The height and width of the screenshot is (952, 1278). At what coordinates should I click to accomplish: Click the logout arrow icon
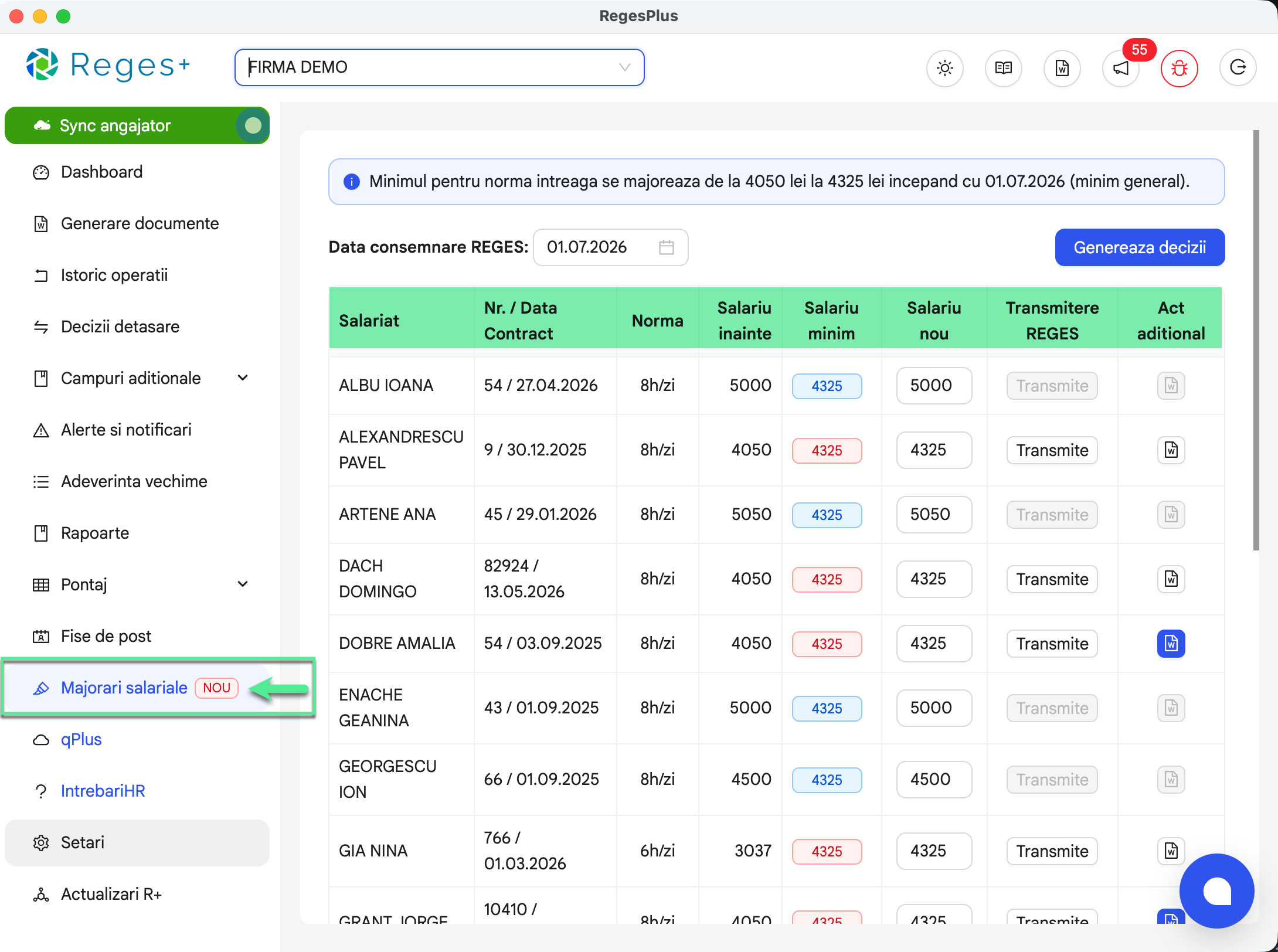point(1238,68)
